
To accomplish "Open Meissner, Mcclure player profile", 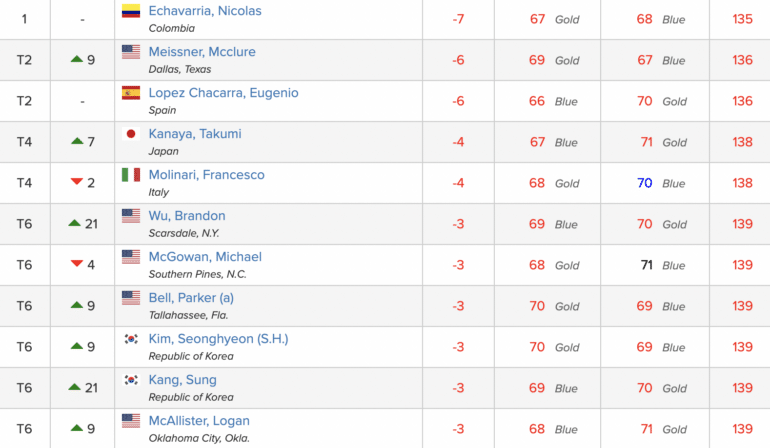I will click(202, 52).
